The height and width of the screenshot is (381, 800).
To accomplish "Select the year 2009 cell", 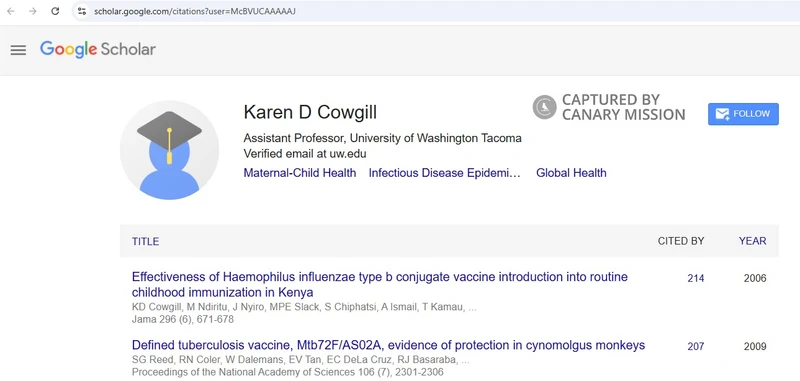I will (755, 347).
